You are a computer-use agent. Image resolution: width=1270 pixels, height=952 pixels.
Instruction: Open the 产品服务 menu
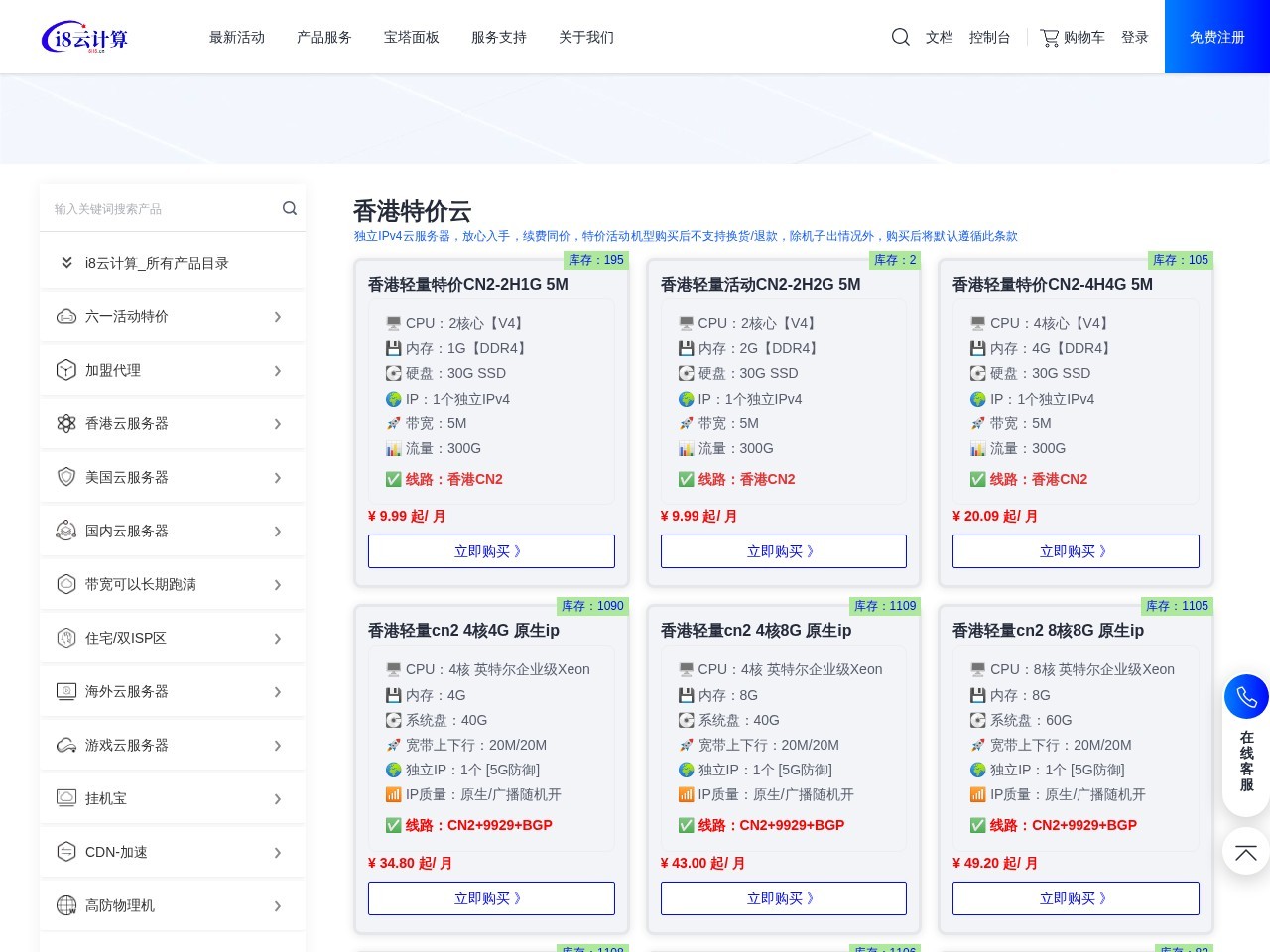click(x=324, y=37)
